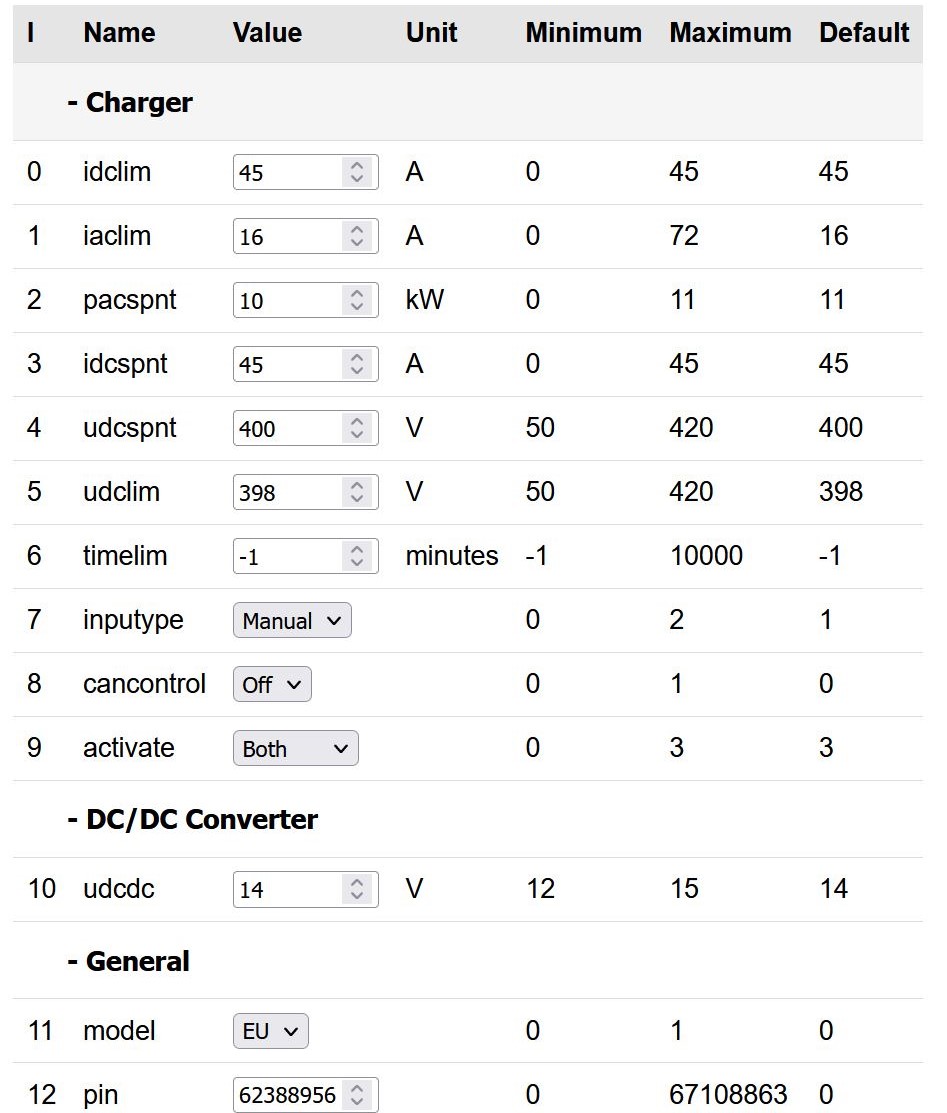Screen dimensions: 947x1113
Task: Open the inputype Manual dropdown
Action: click(292, 620)
